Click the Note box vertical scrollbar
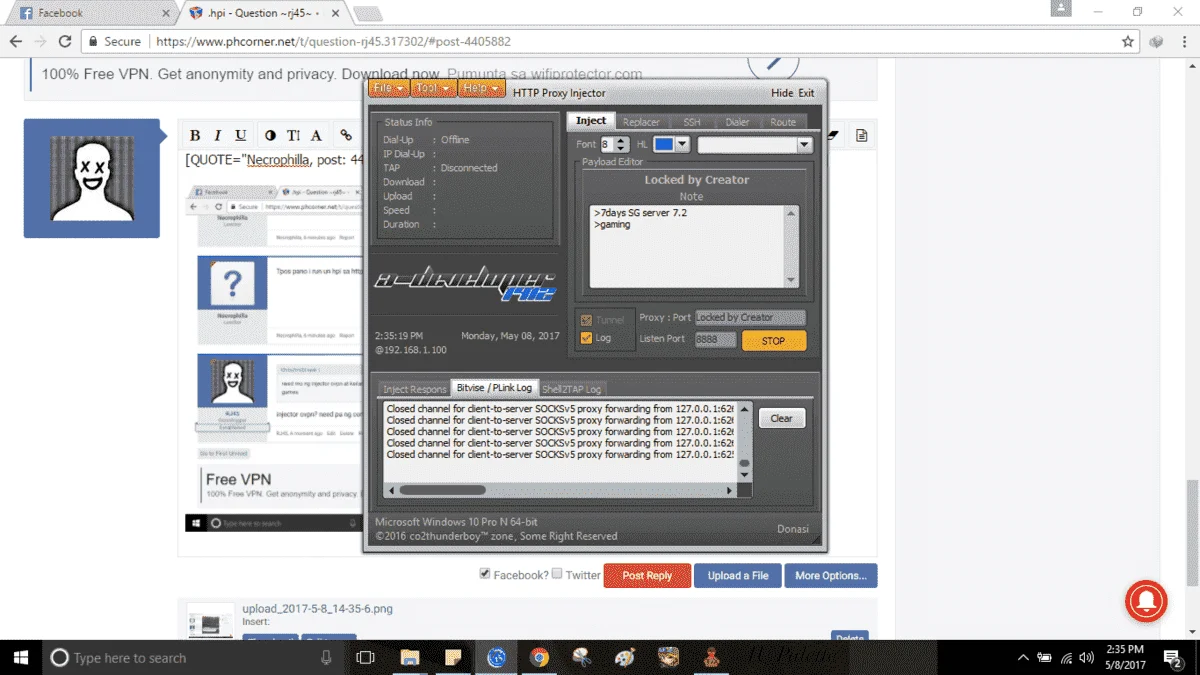The width and height of the screenshot is (1200, 675). point(791,246)
